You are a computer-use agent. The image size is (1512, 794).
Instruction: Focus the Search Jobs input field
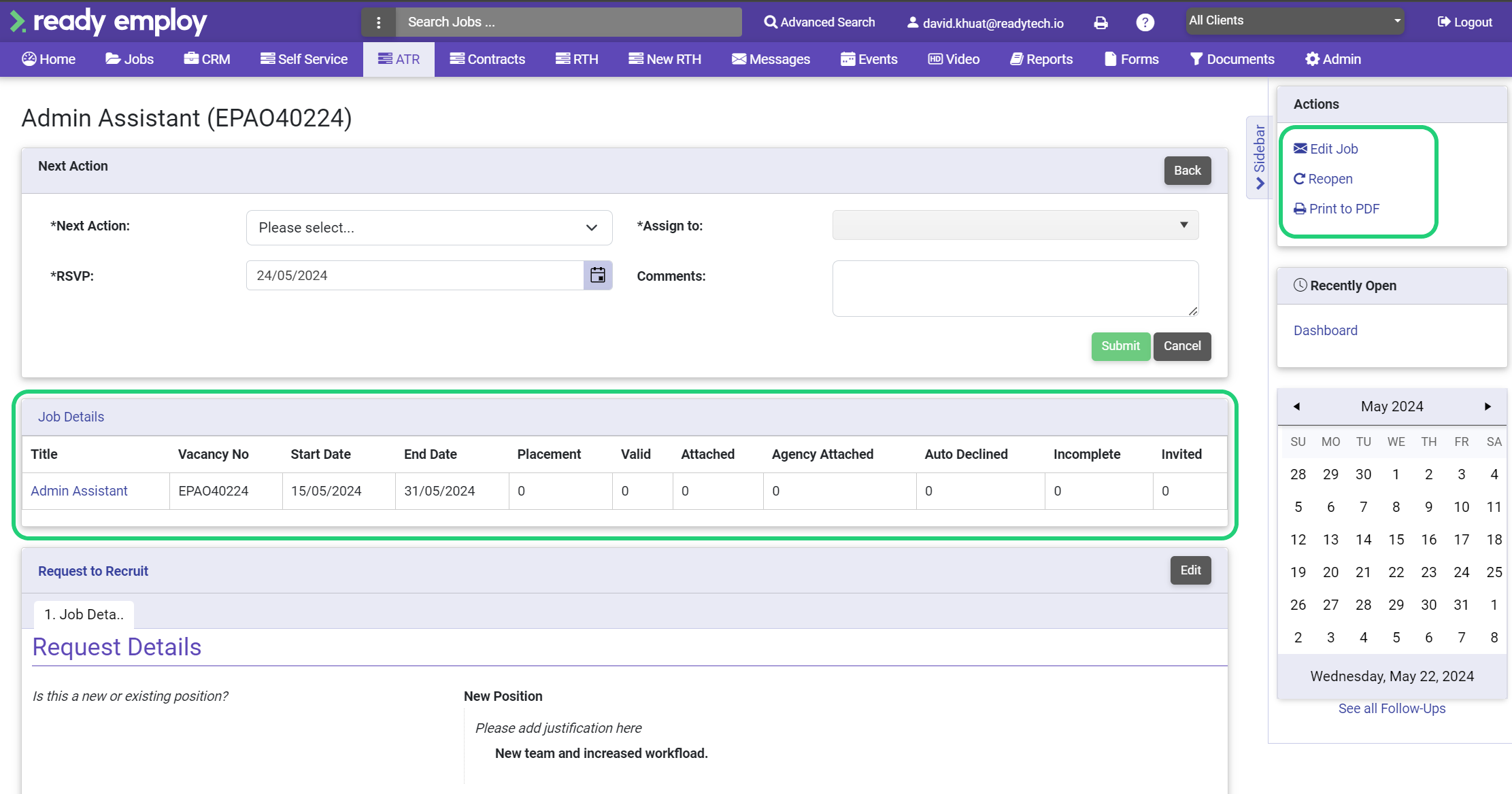(x=569, y=22)
